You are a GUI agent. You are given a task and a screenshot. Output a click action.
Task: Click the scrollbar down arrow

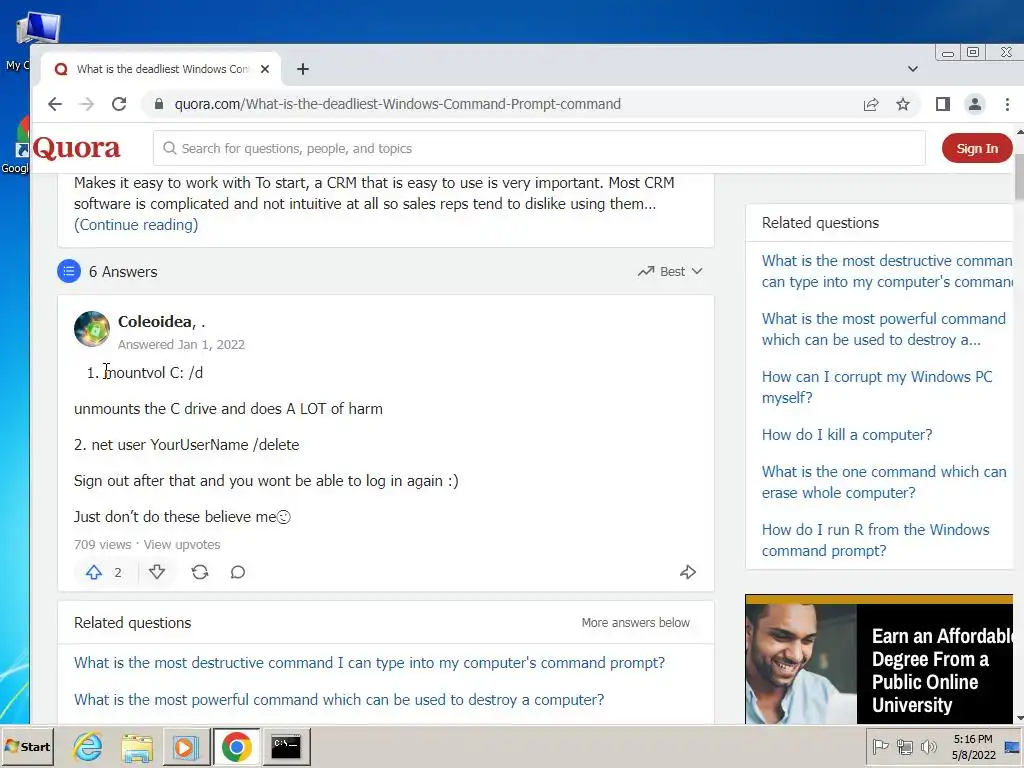[1019, 718]
